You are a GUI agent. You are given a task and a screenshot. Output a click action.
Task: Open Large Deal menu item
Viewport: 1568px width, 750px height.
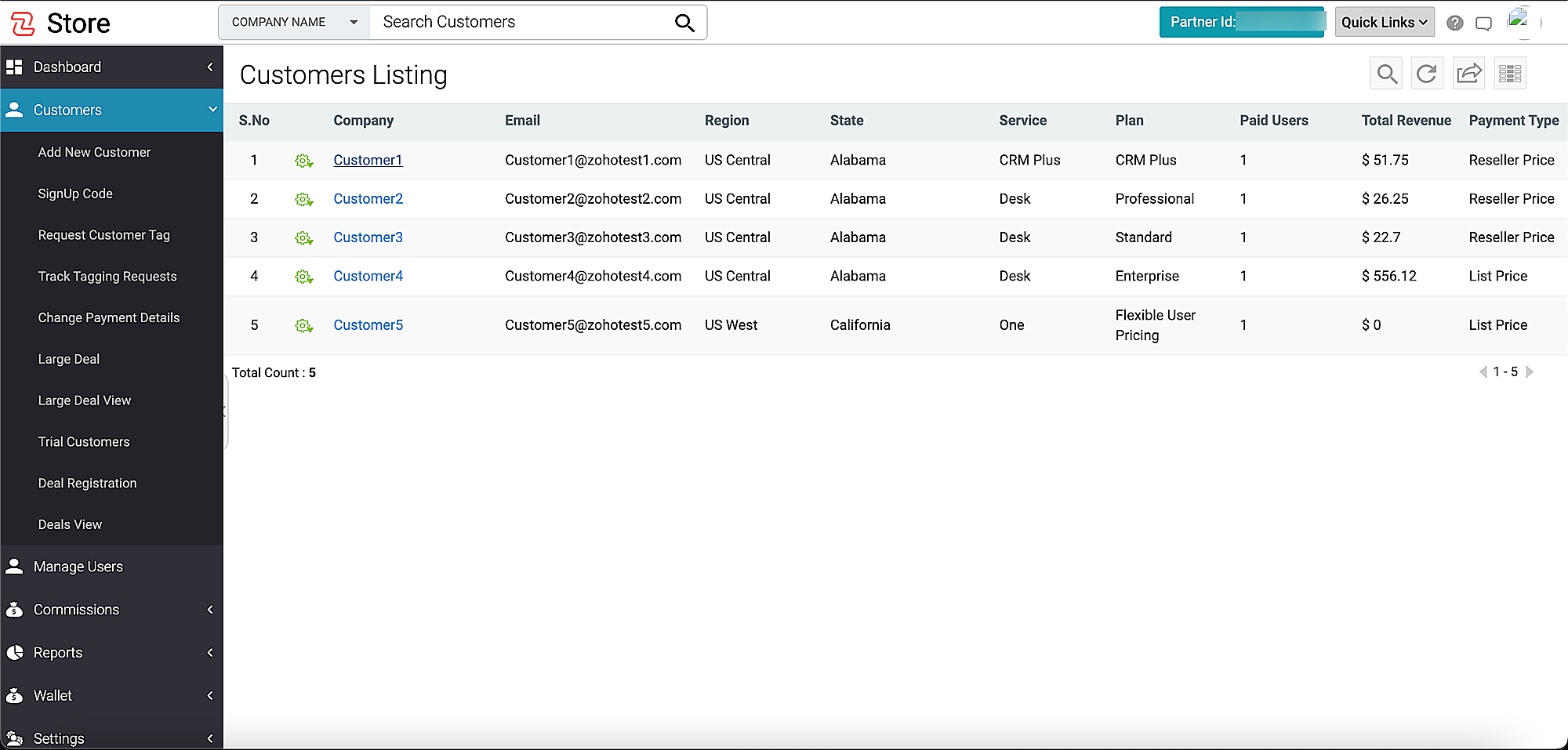click(x=69, y=359)
